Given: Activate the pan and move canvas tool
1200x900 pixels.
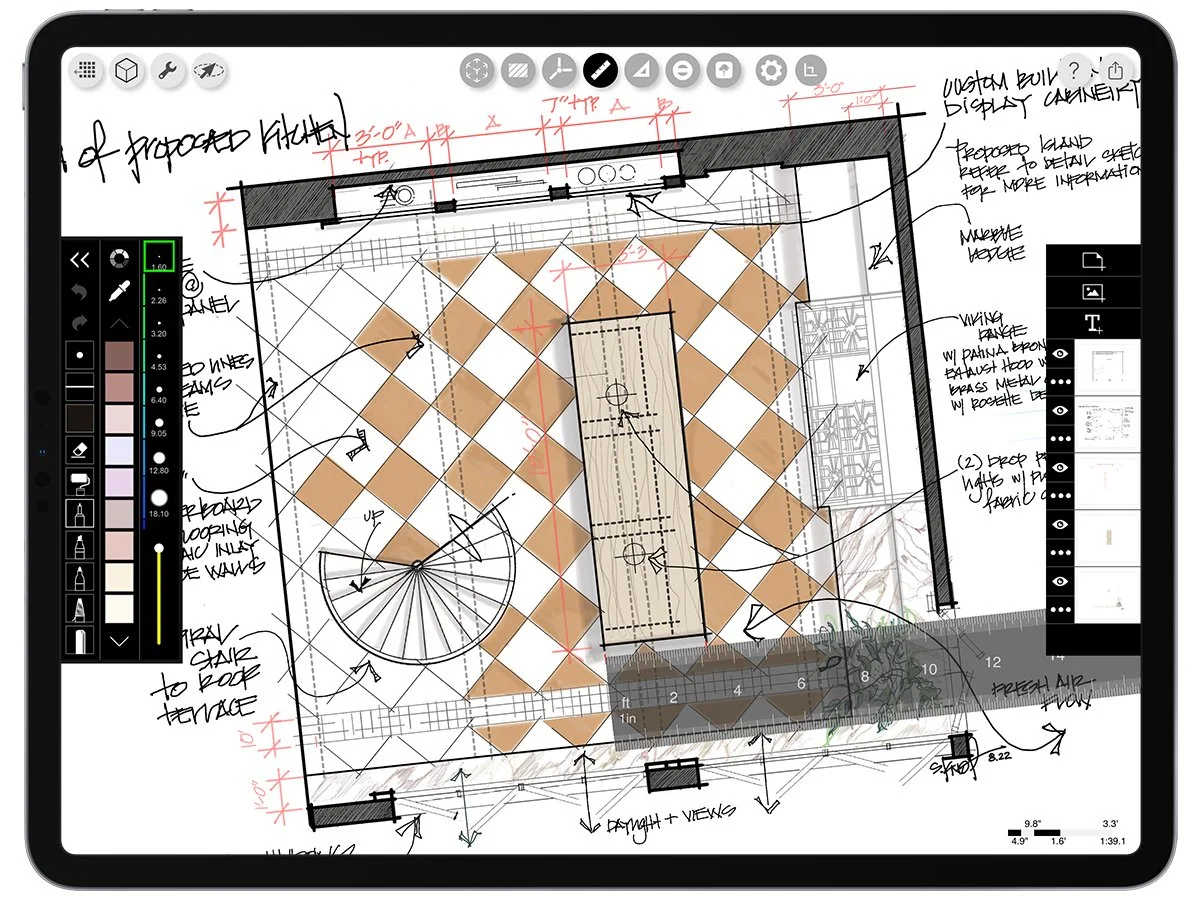Looking at the screenshot, I should (477, 71).
